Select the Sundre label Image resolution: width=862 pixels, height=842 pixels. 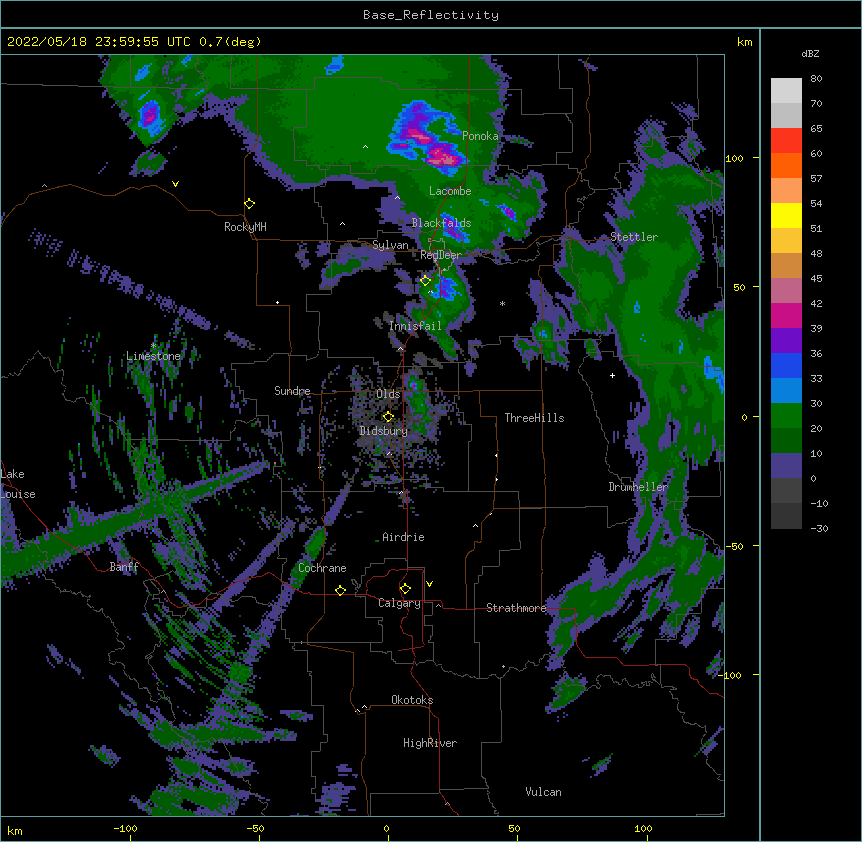click(x=292, y=391)
